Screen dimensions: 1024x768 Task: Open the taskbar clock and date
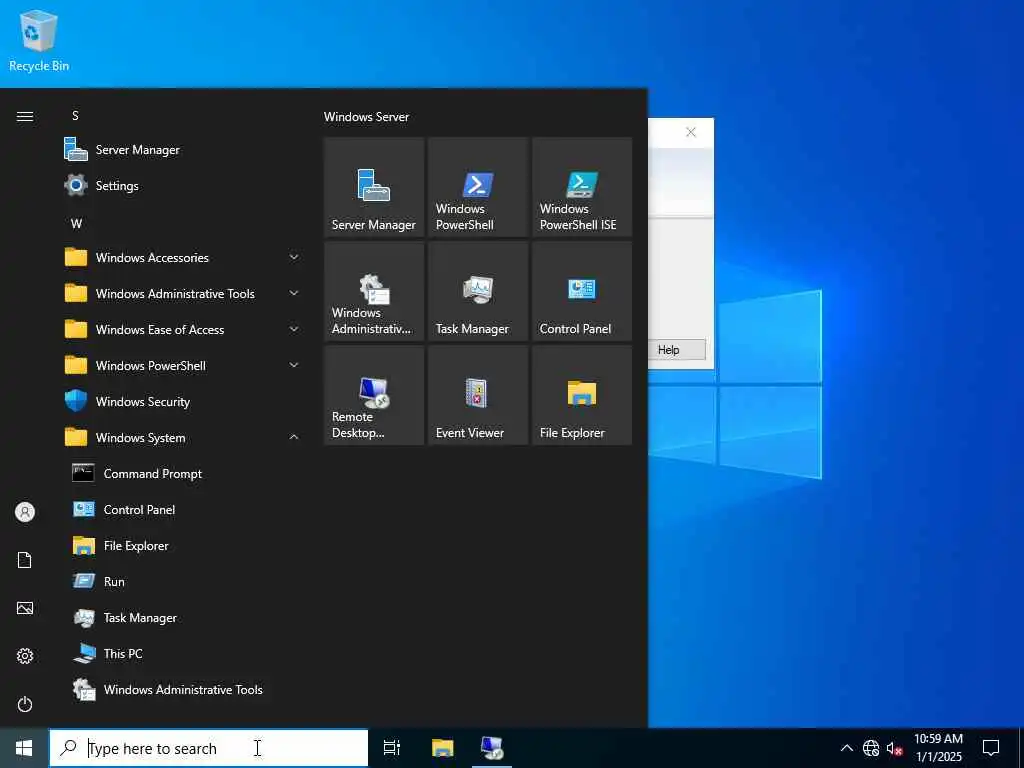[x=938, y=748]
